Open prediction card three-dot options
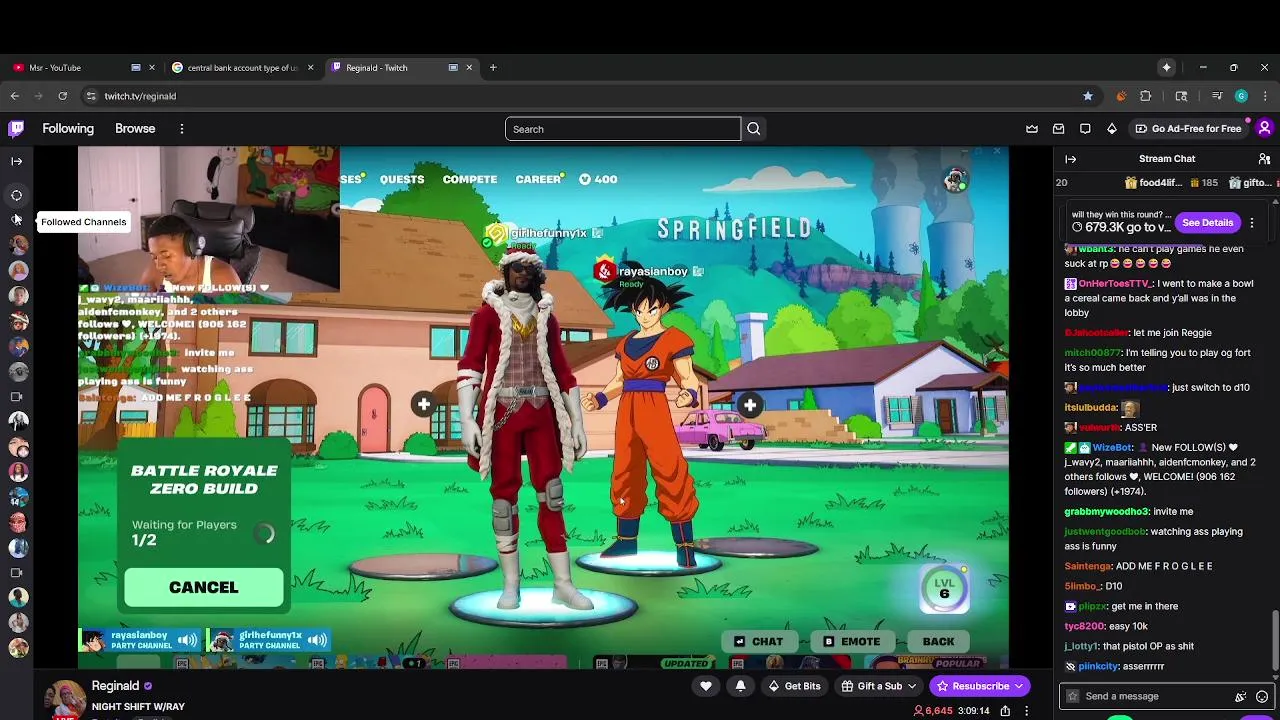This screenshot has height=720, width=1280. click(1252, 223)
